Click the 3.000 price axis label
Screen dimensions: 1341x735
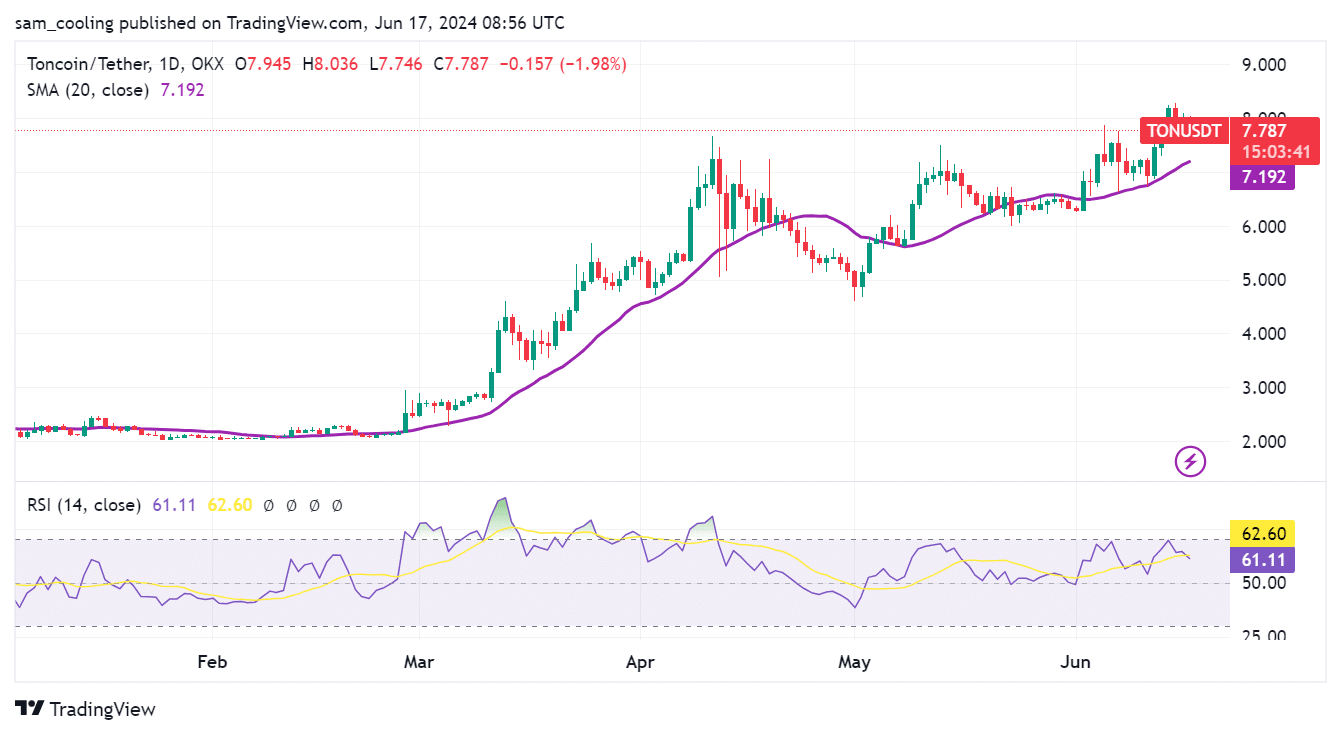pyautogui.click(x=1264, y=388)
